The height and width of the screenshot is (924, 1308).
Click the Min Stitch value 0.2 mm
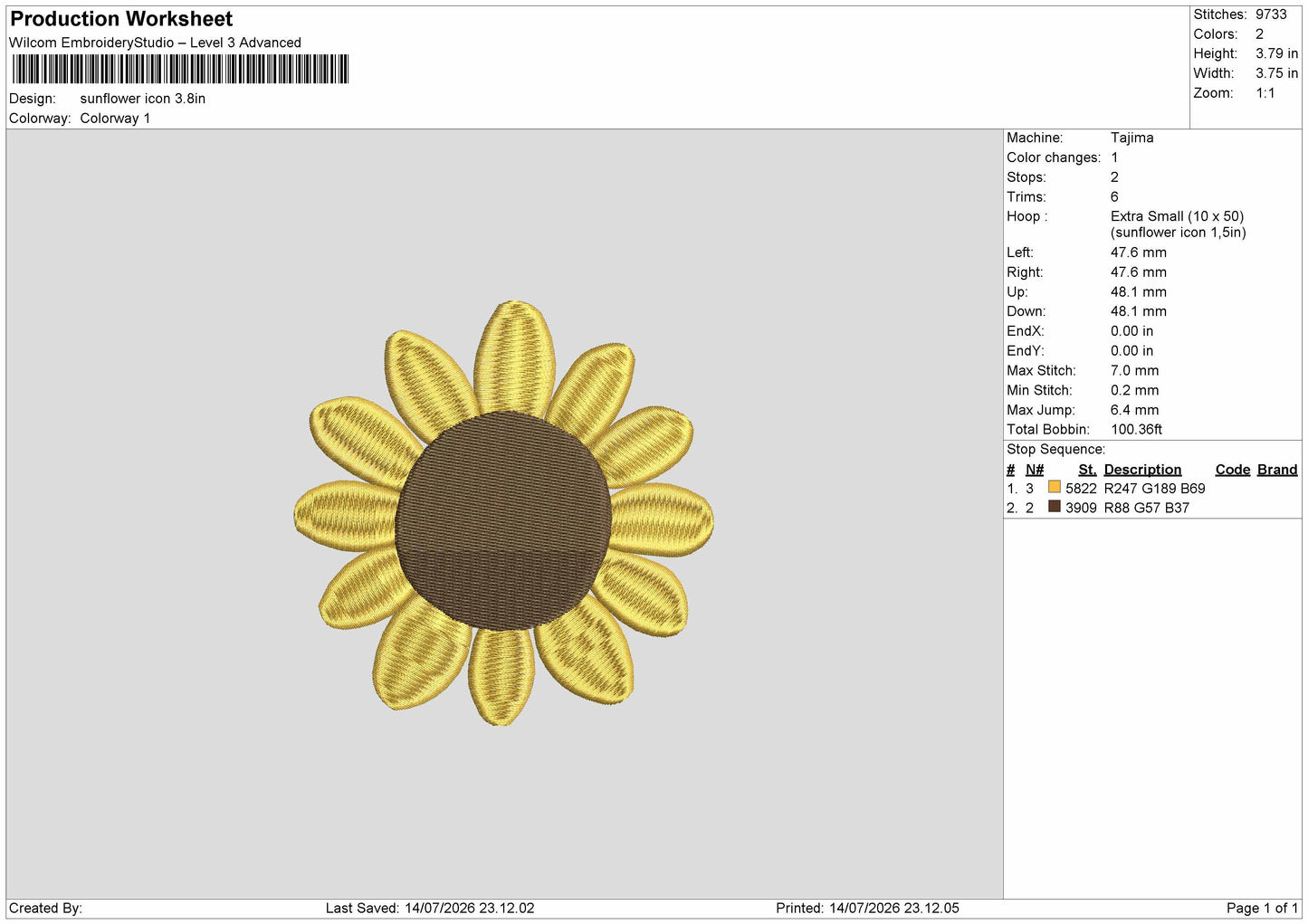click(x=1135, y=391)
